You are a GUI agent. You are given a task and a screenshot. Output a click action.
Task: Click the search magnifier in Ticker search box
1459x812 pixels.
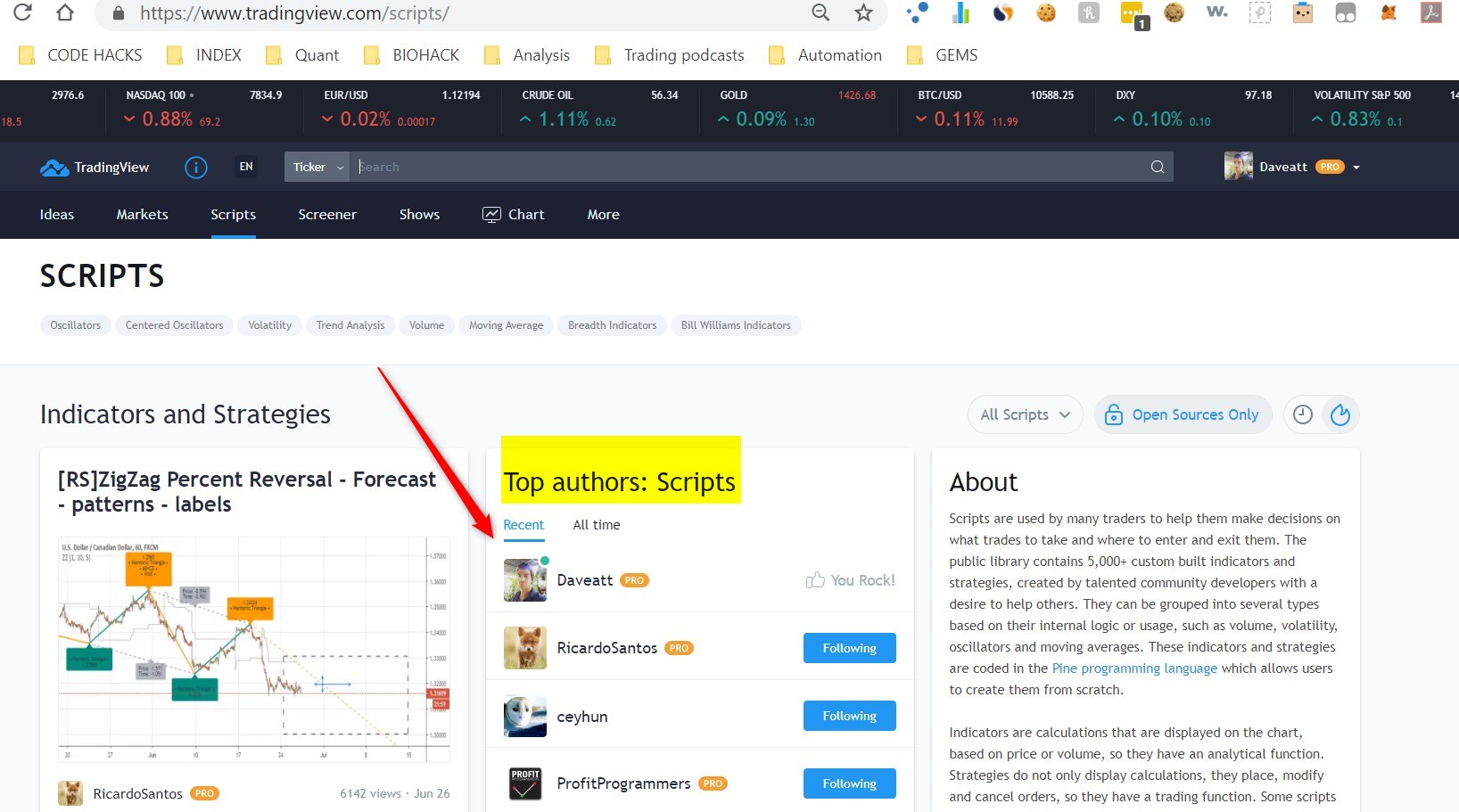[x=1158, y=167]
